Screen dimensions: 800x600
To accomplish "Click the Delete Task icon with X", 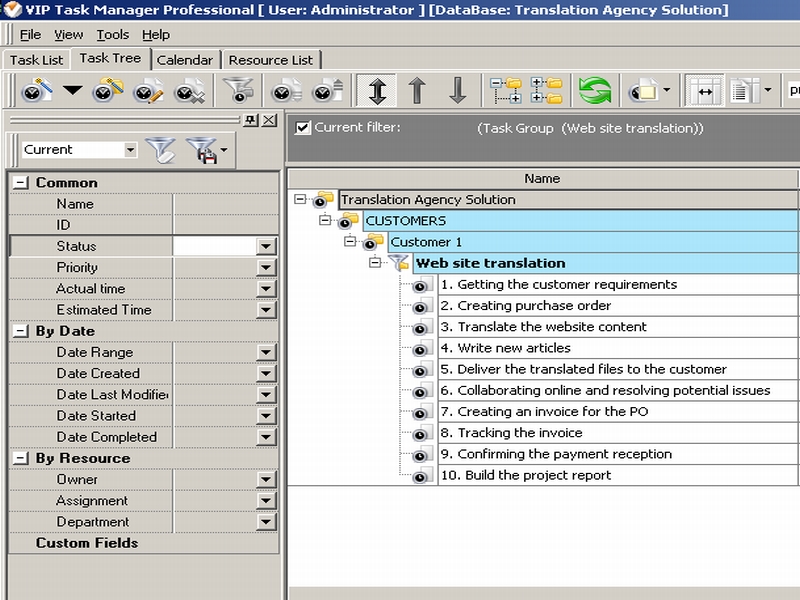I will click(x=189, y=91).
